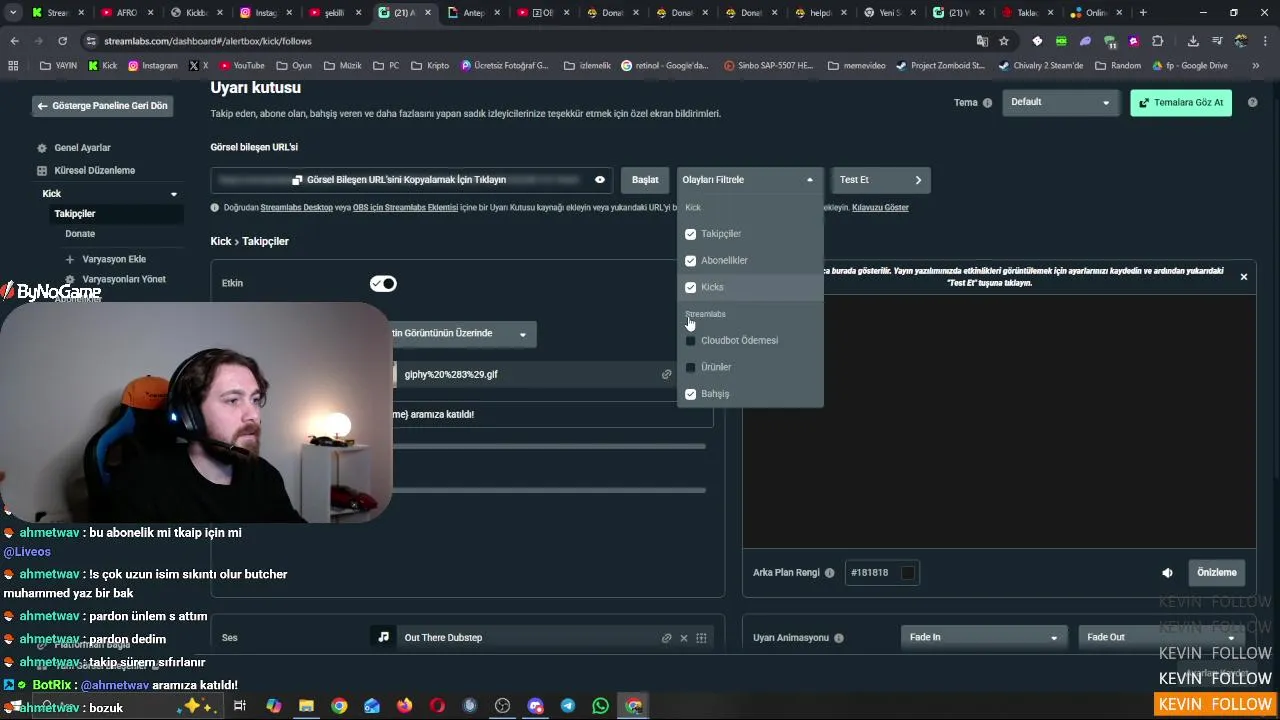Collapse Kick section in sidebar
Screen dimensions: 1280x720
tap(174, 194)
